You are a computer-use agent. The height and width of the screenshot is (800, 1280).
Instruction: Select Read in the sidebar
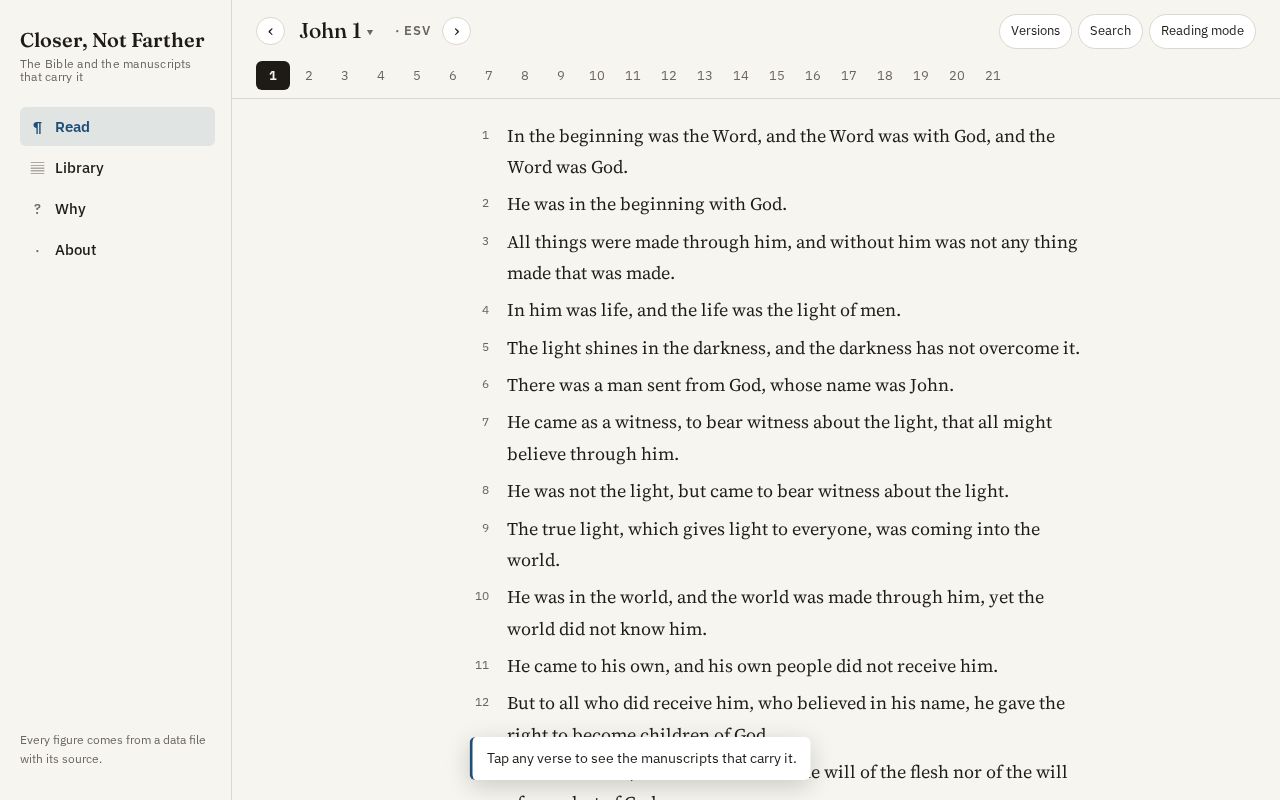coord(117,127)
